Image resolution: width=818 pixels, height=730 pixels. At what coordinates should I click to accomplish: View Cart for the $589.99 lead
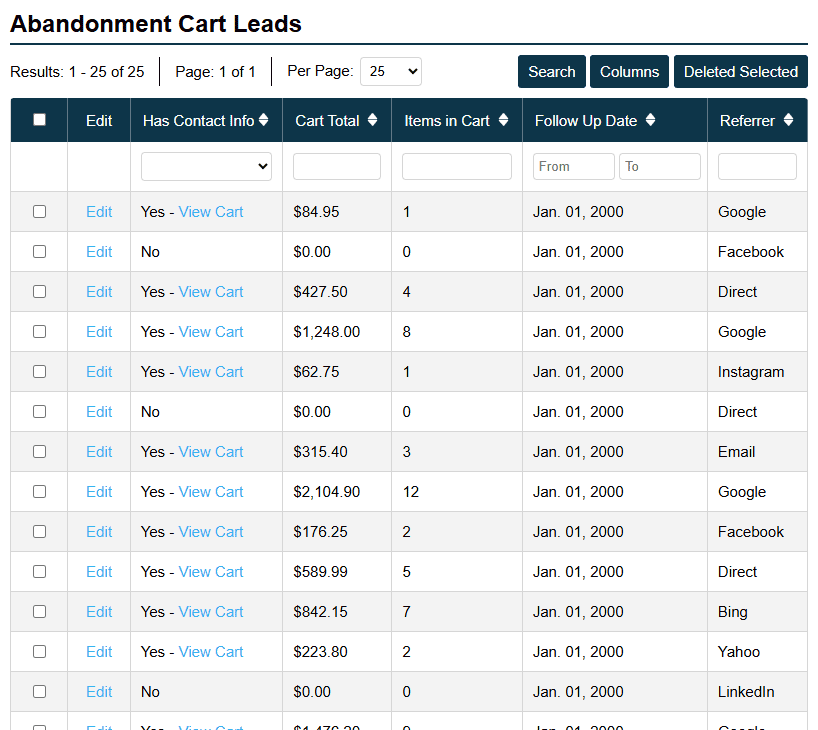pyautogui.click(x=211, y=571)
